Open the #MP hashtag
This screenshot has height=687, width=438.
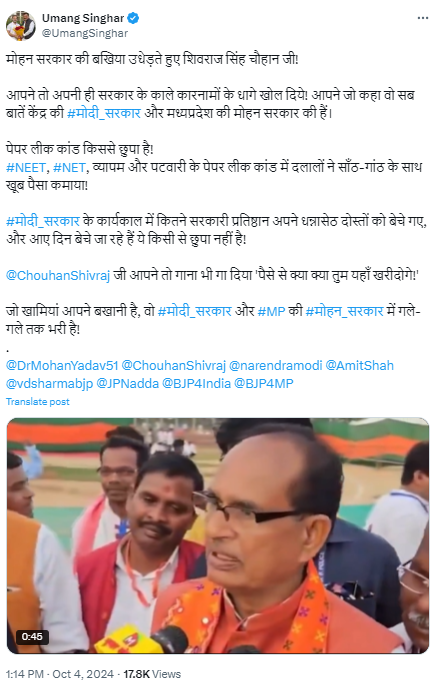[271, 311]
